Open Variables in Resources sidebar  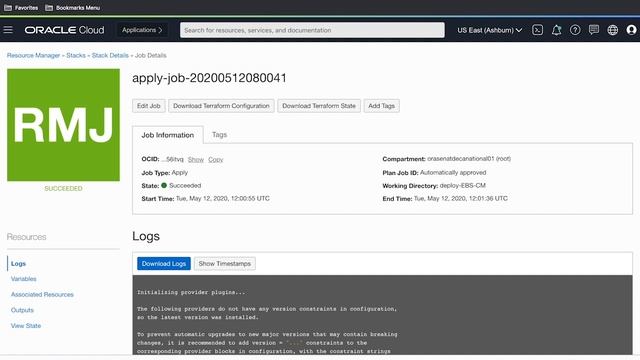(x=24, y=279)
